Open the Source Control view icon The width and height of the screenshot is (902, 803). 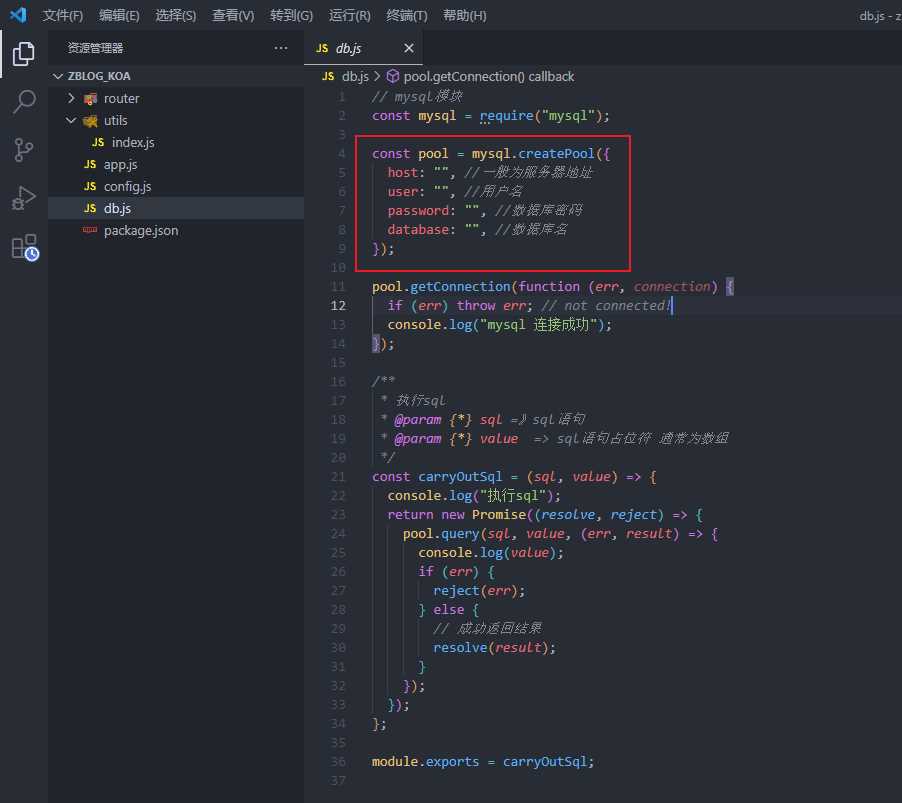(x=24, y=150)
